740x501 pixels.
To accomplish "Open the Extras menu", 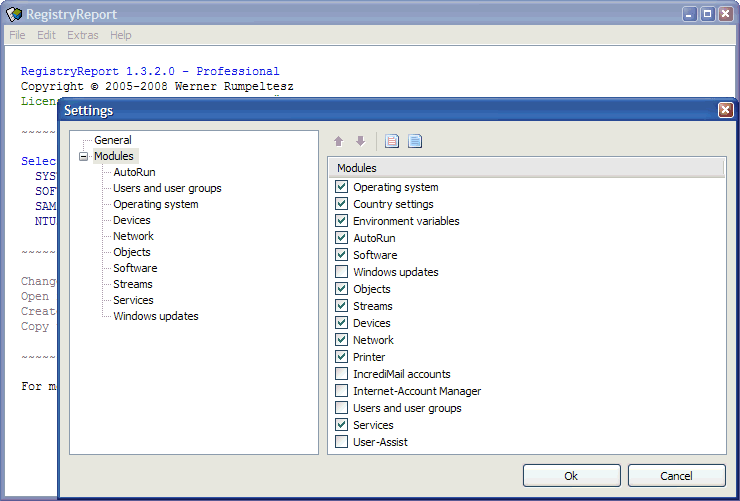I will 83,35.
